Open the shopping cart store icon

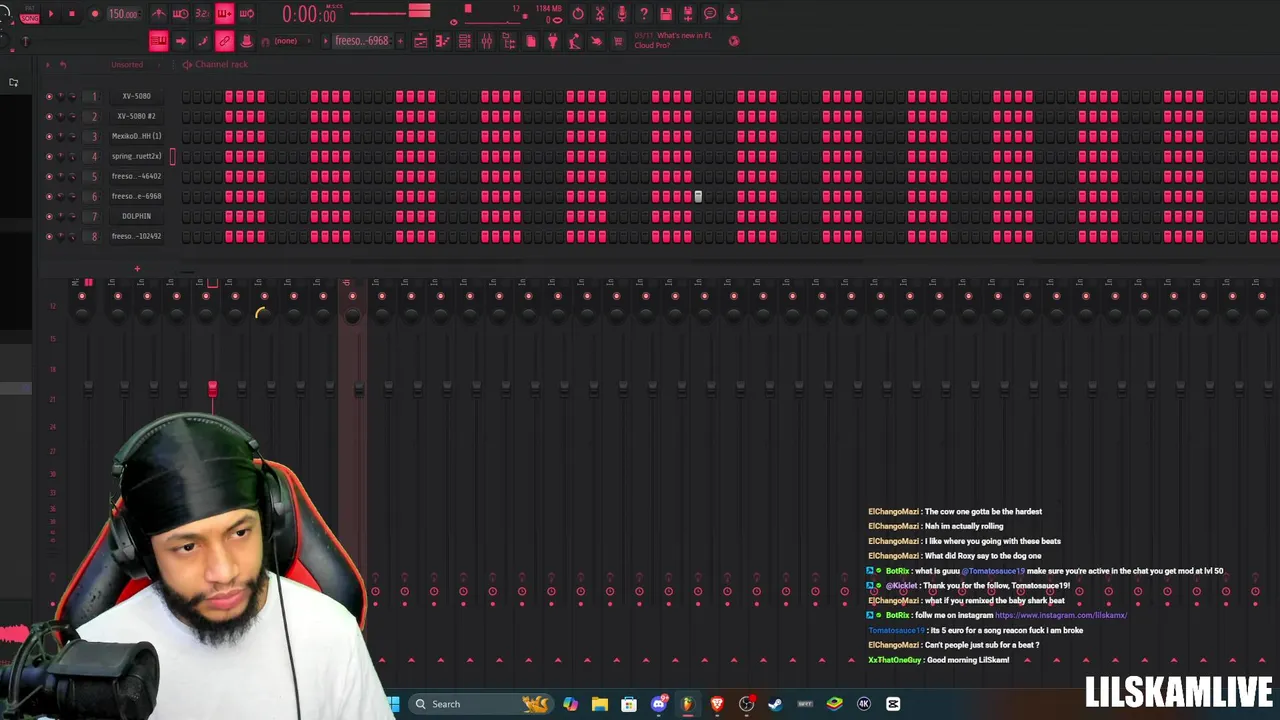[x=619, y=41]
